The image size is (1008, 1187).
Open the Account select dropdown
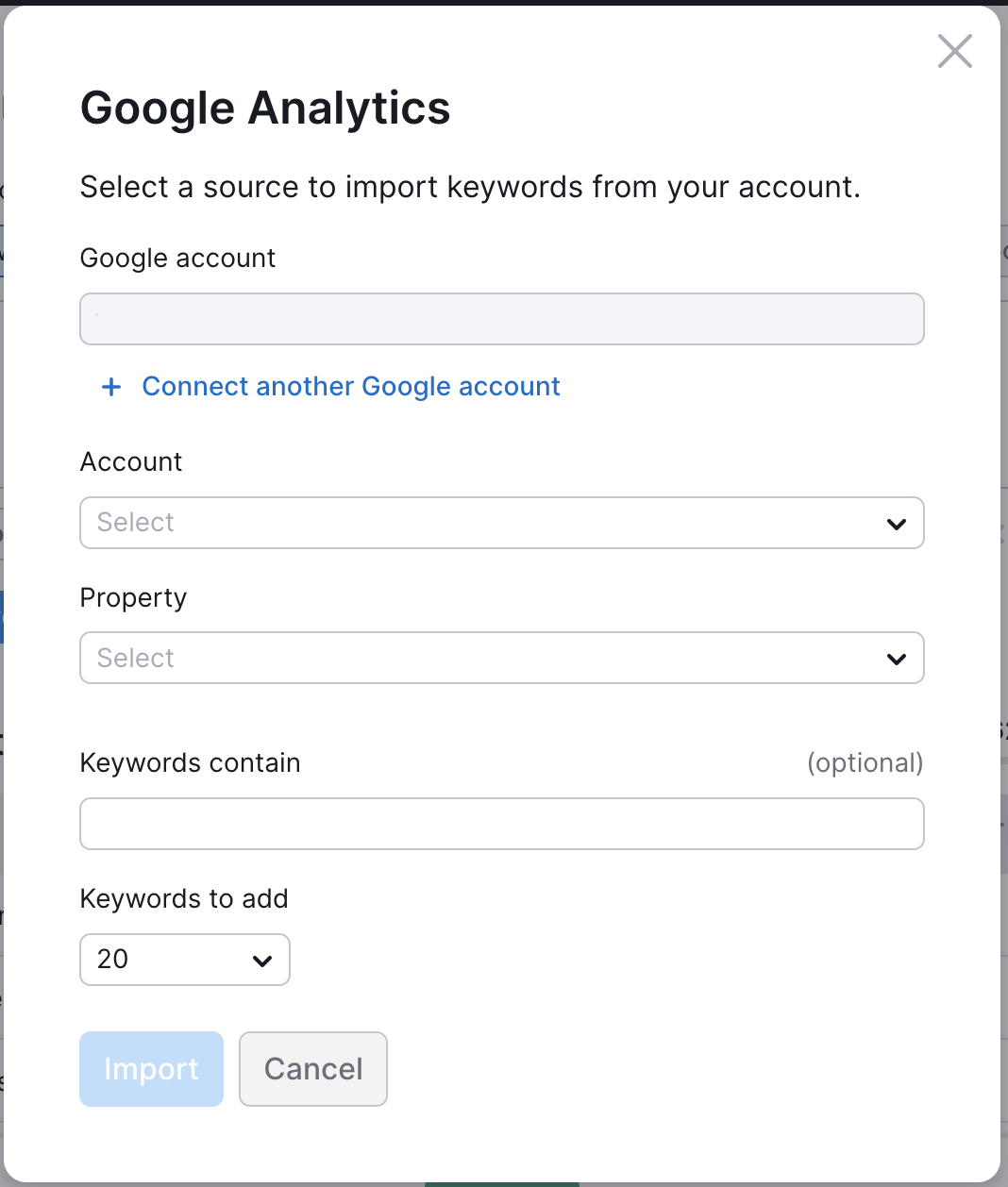coord(500,523)
